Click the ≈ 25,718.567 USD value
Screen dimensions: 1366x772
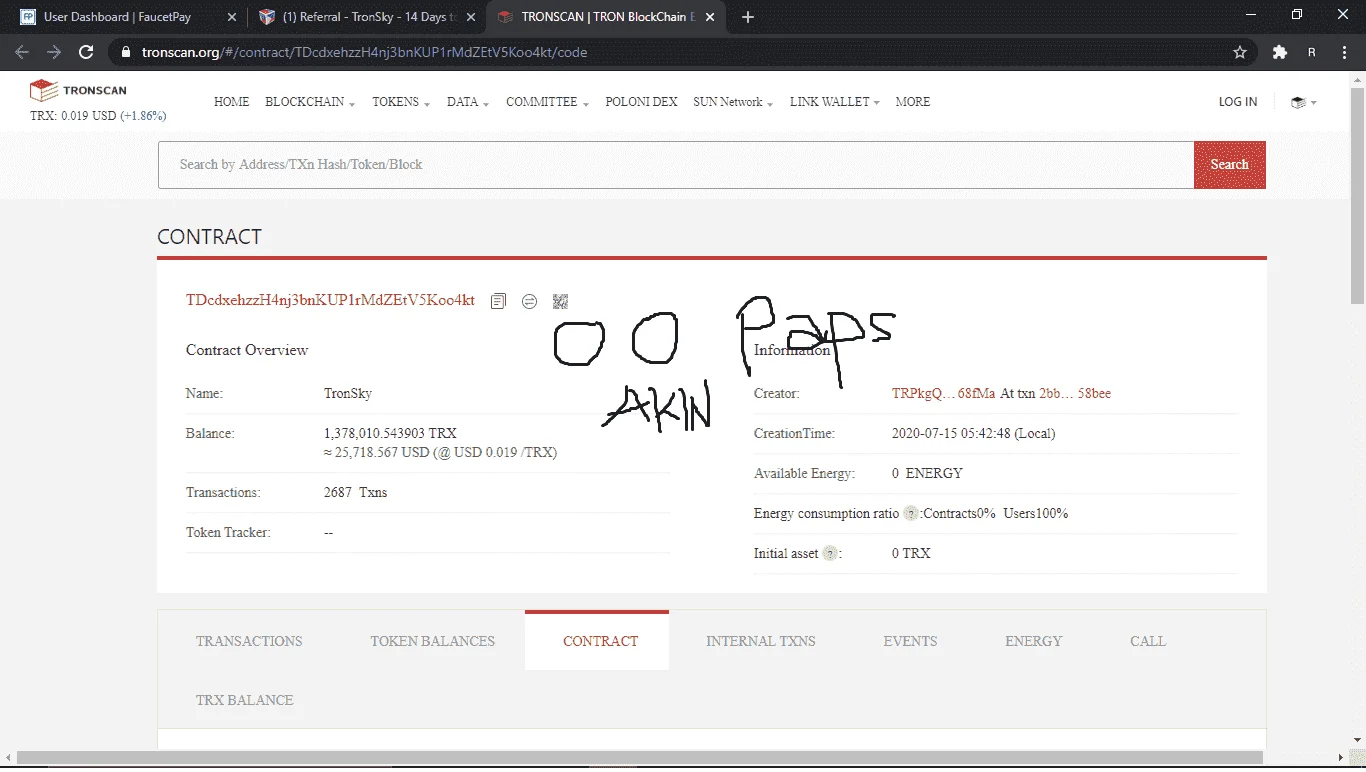point(440,453)
